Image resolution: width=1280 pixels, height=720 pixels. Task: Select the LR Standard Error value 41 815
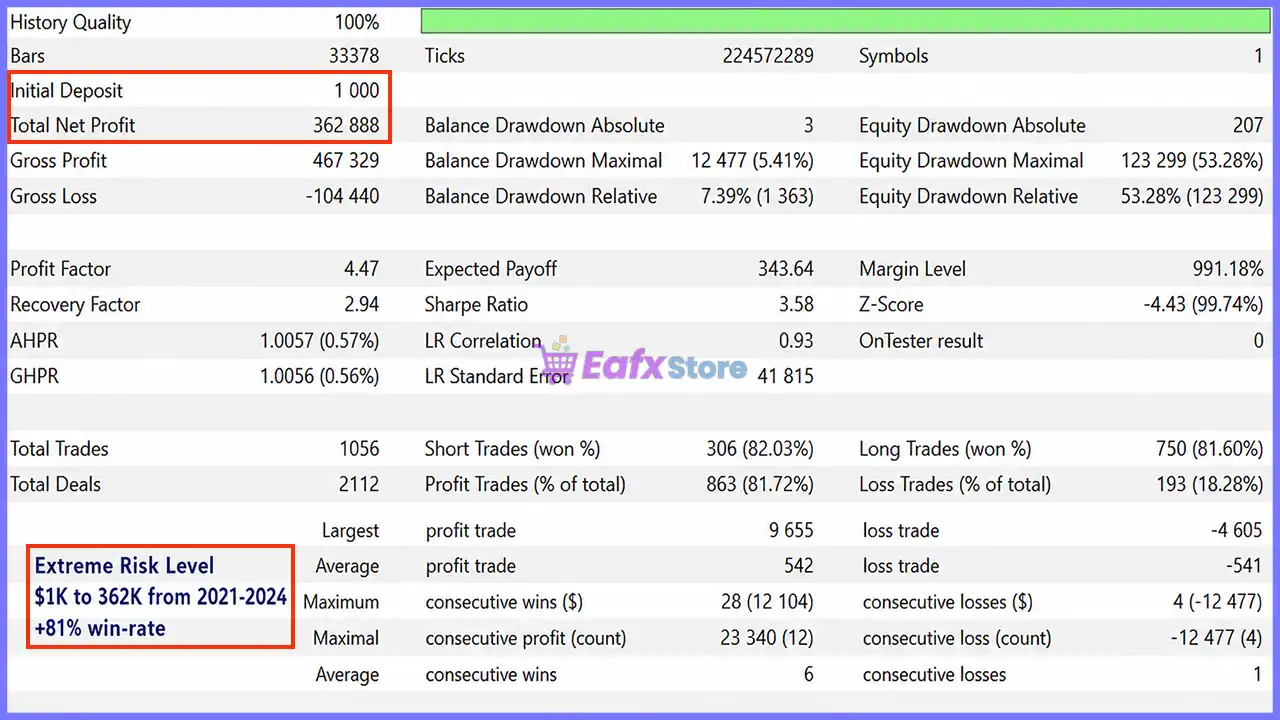point(787,377)
